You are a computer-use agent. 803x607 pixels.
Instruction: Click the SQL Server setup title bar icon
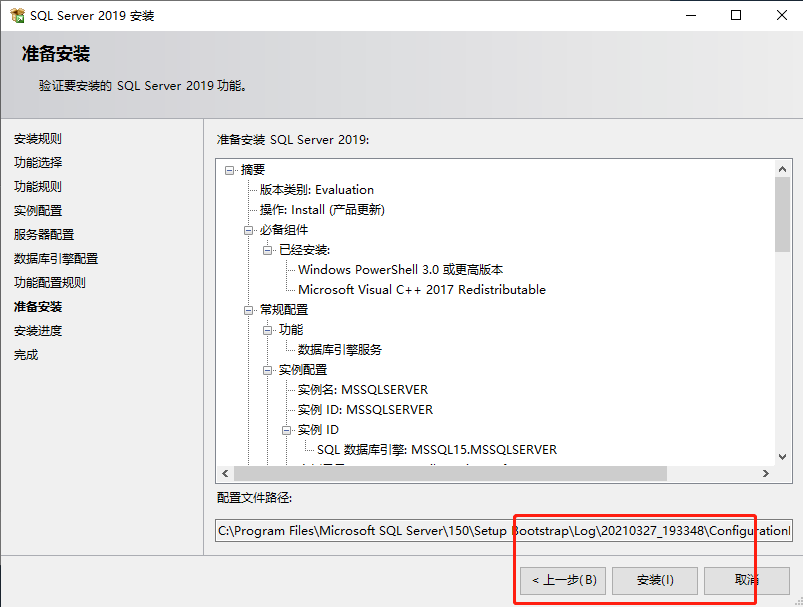[17, 15]
